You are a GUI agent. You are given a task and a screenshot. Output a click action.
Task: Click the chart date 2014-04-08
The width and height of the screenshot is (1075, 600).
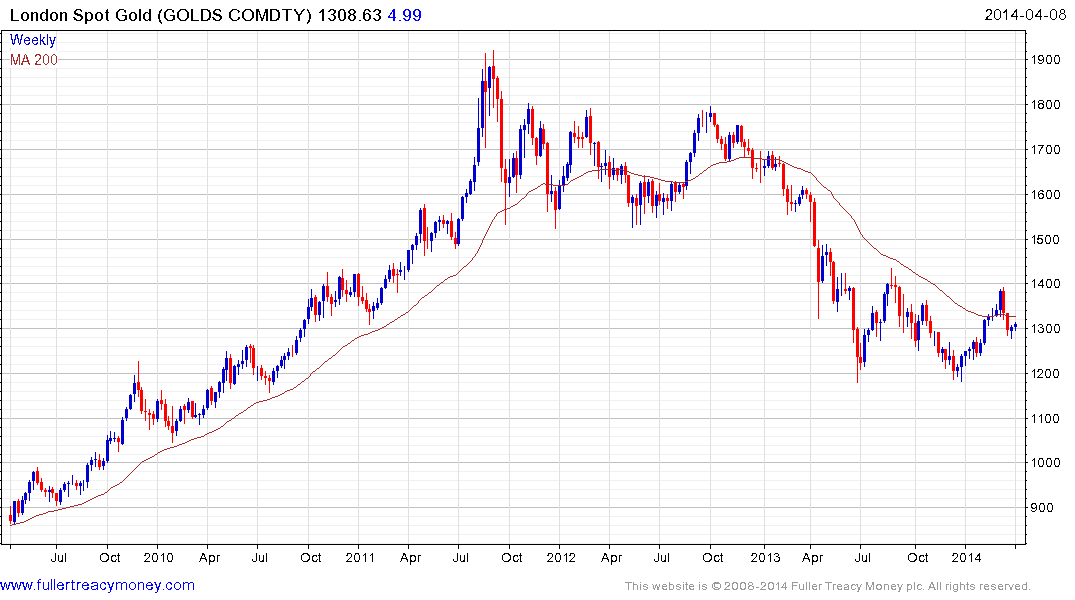click(1025, 14)
